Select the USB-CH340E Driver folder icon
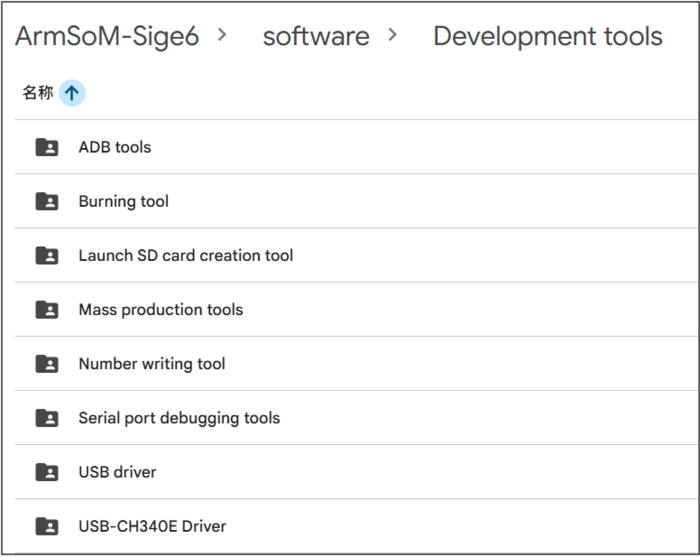Screen dimensions: 700x557 47,526
